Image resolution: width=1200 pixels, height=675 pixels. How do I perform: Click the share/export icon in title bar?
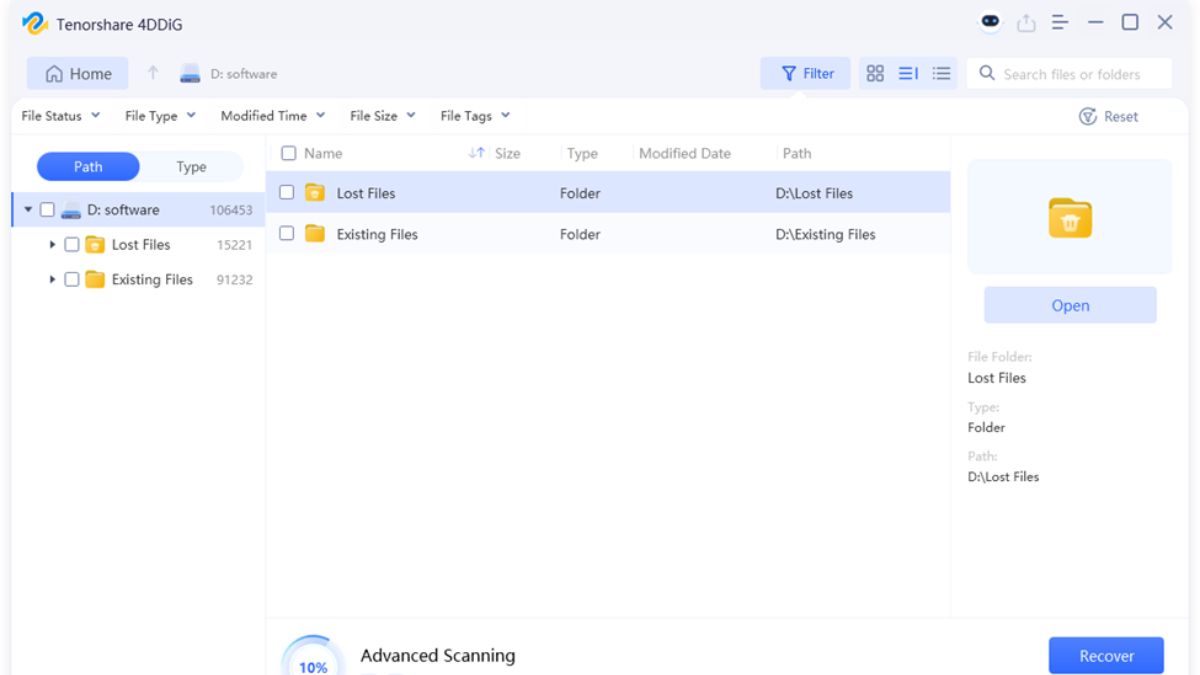1026,23
